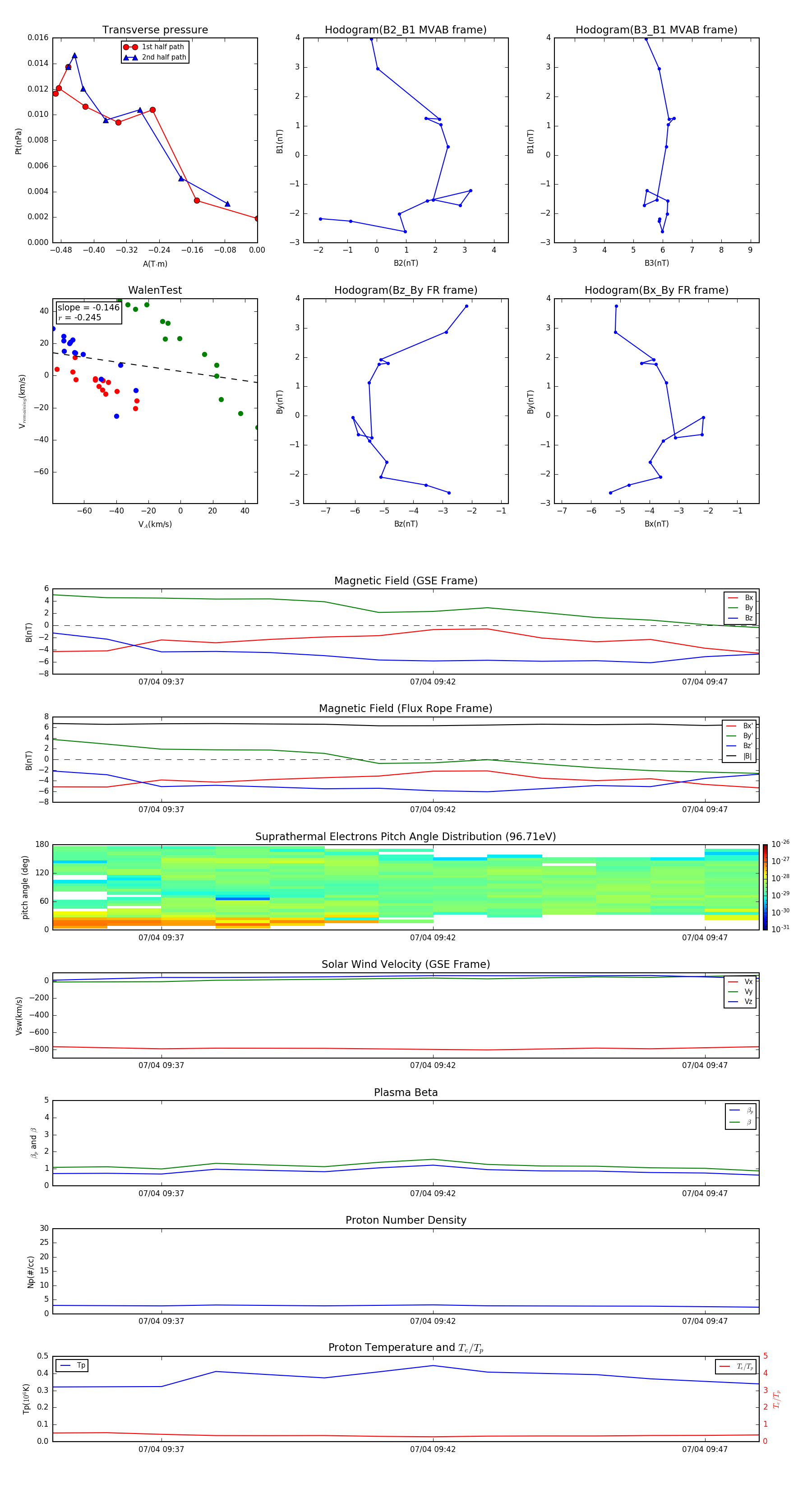Click the pitch angle distribution colorbar
812x1489 pixels.
point(765,887)
